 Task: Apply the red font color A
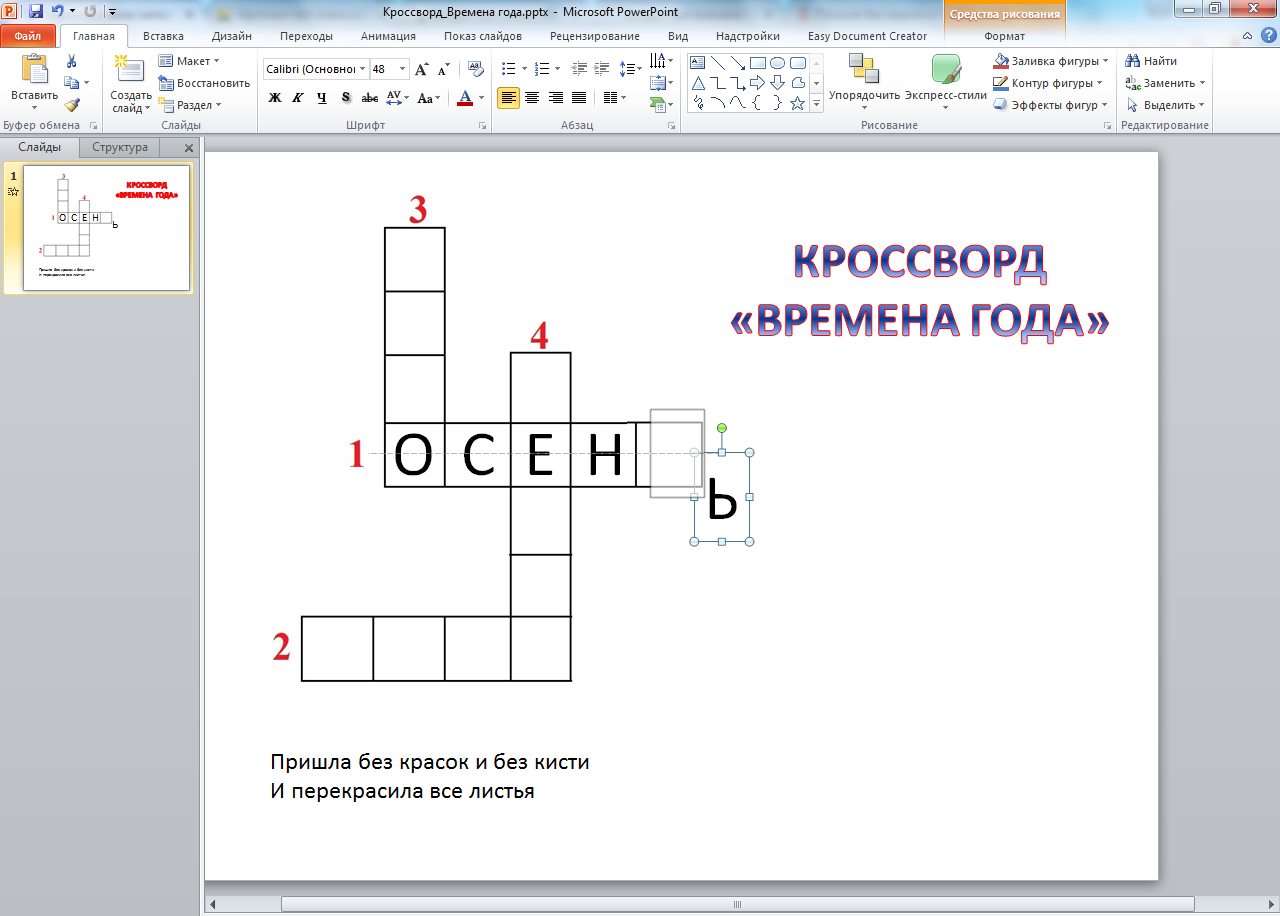tap(464, 98)
